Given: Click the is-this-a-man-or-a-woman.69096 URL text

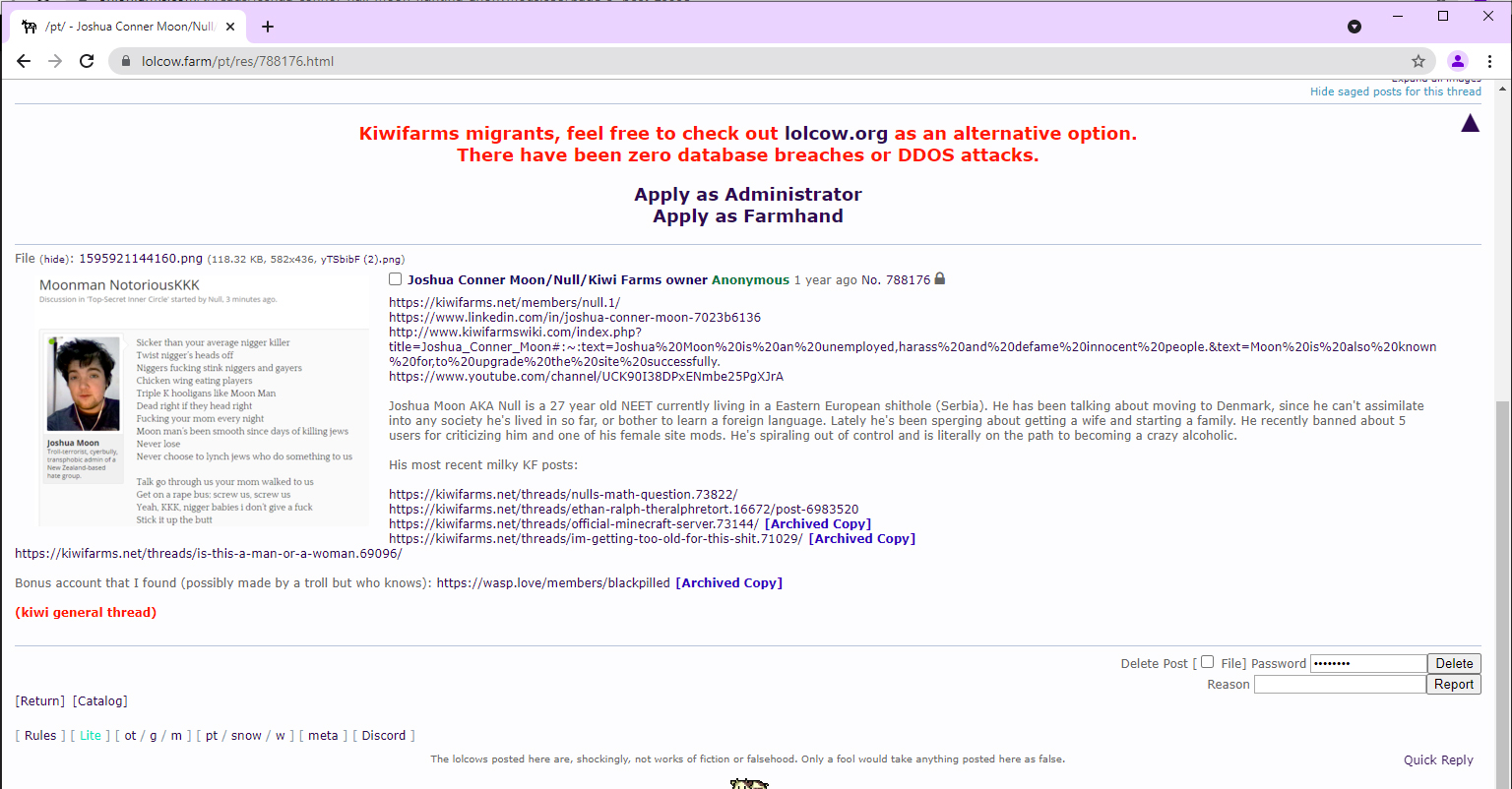Looking at the screenshot, I should point(209,554).
